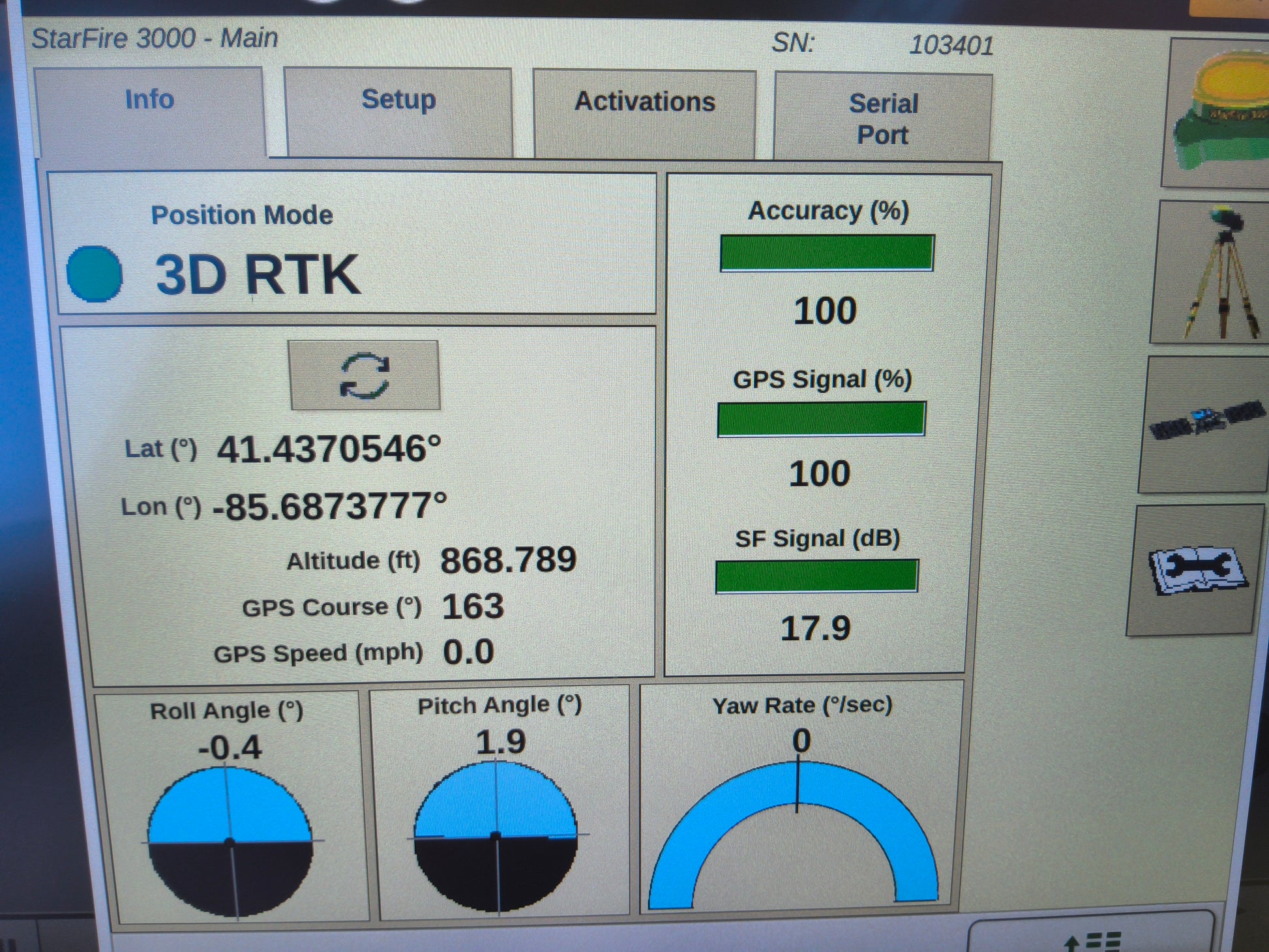The width and height of the screenshot is (1269, 952).
Task: Go to the Serial Port tab
Action: 883,118
